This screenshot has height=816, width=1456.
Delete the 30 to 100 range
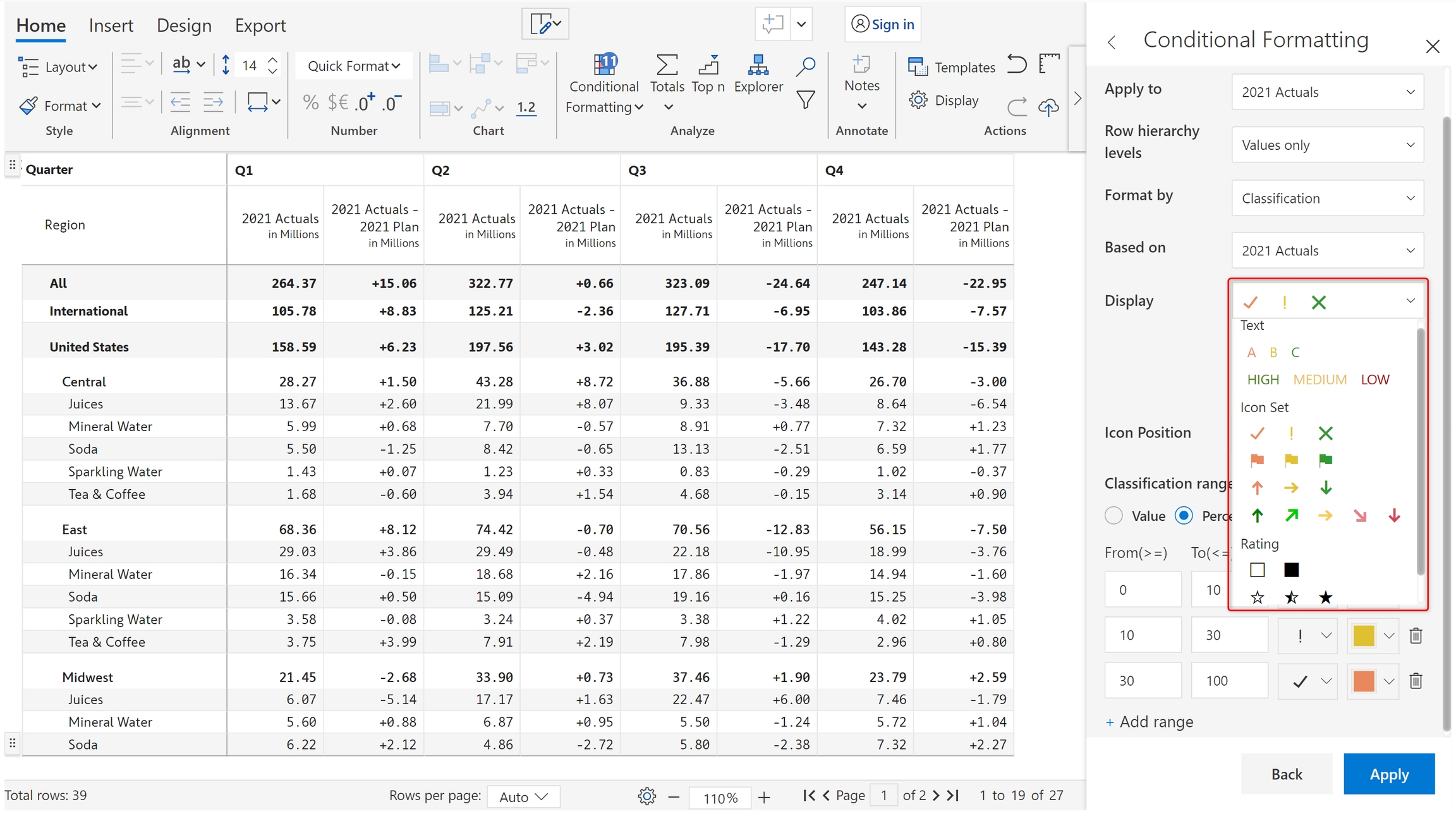(1416, 681)
